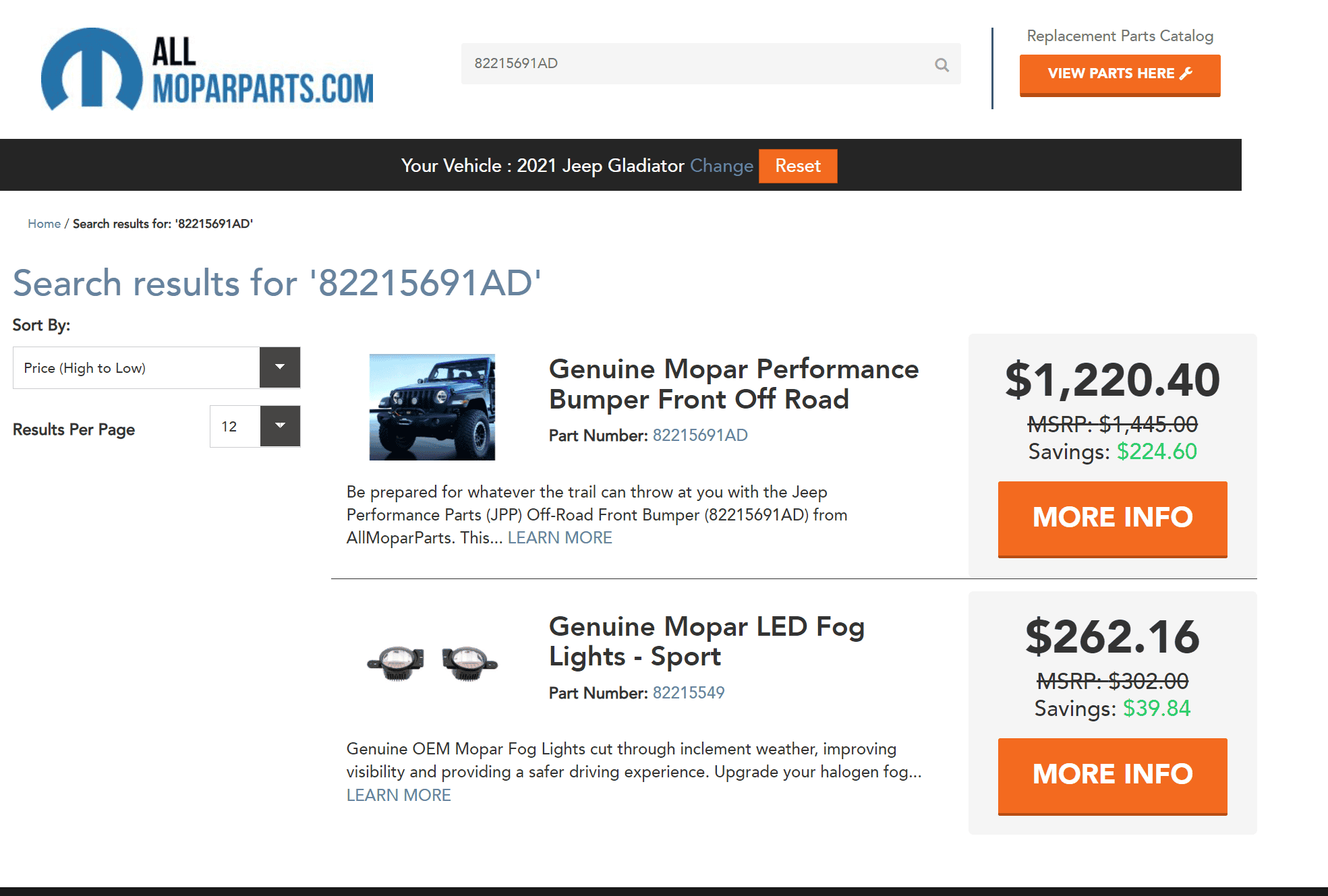Screen dimensions: 1328x896
Task: Click LEARN MORE for the front bumper
Action: (560, 538)
